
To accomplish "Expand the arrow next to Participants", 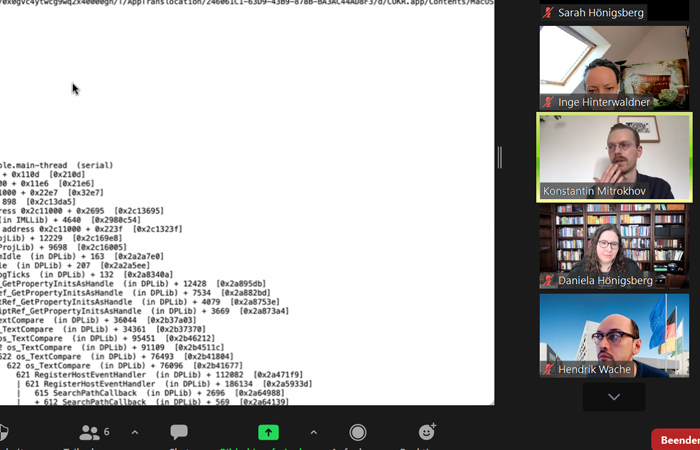I will click(135, 432).
